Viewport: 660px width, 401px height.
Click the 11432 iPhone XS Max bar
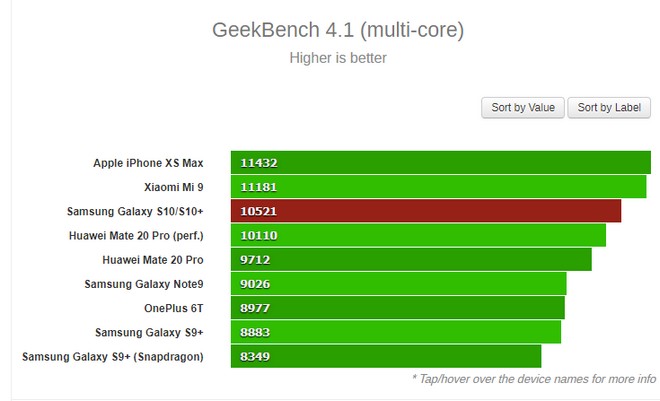pyautogui.click(x=440, y=162)
